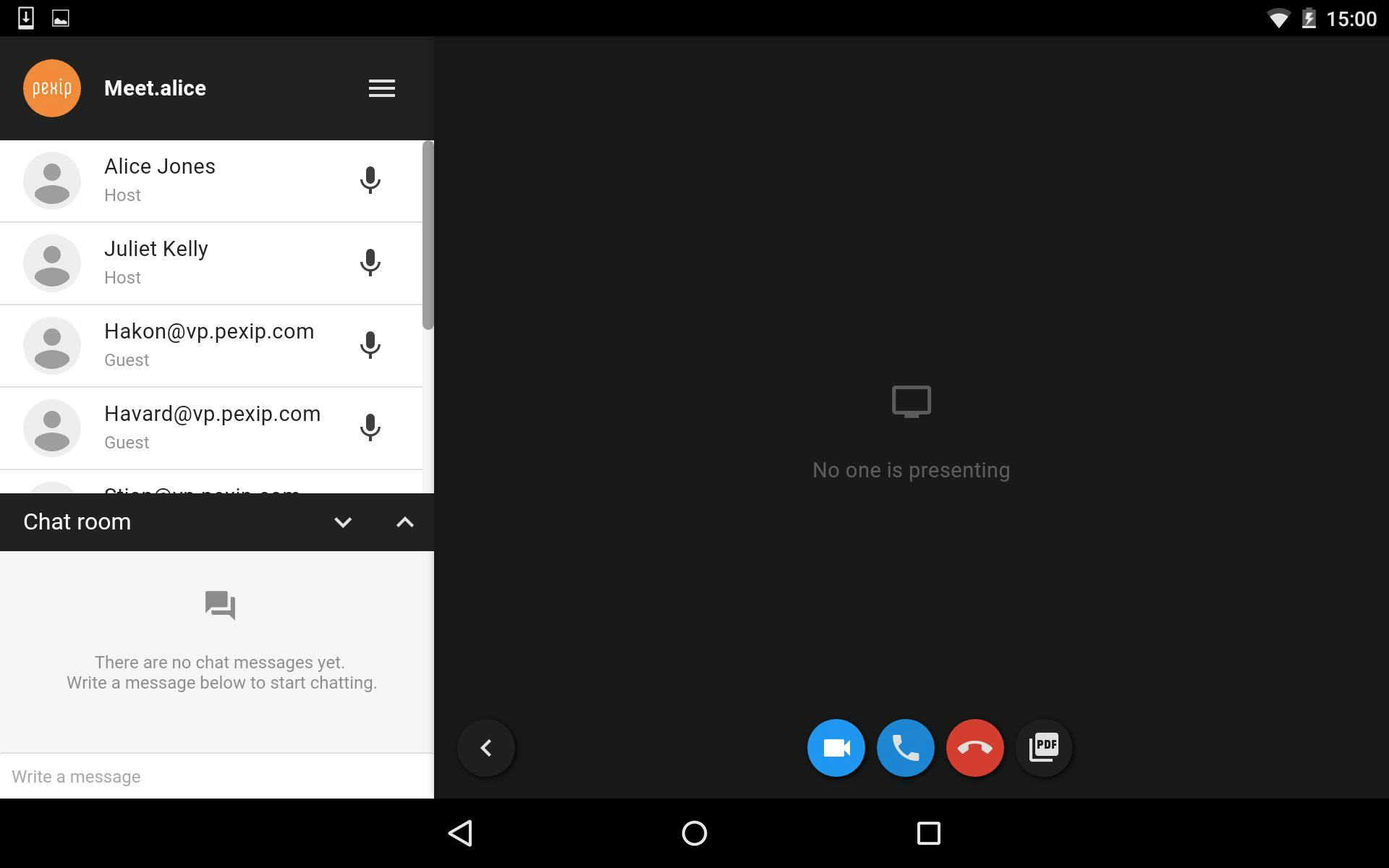Select the Hakon@vp.pexip.com guest entry

tap(211, 346)
